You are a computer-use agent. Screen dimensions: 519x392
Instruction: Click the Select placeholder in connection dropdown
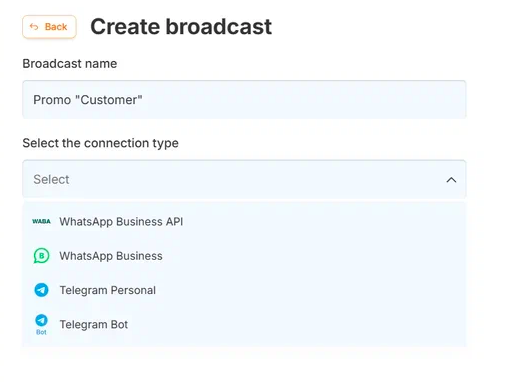click(51, 179)
